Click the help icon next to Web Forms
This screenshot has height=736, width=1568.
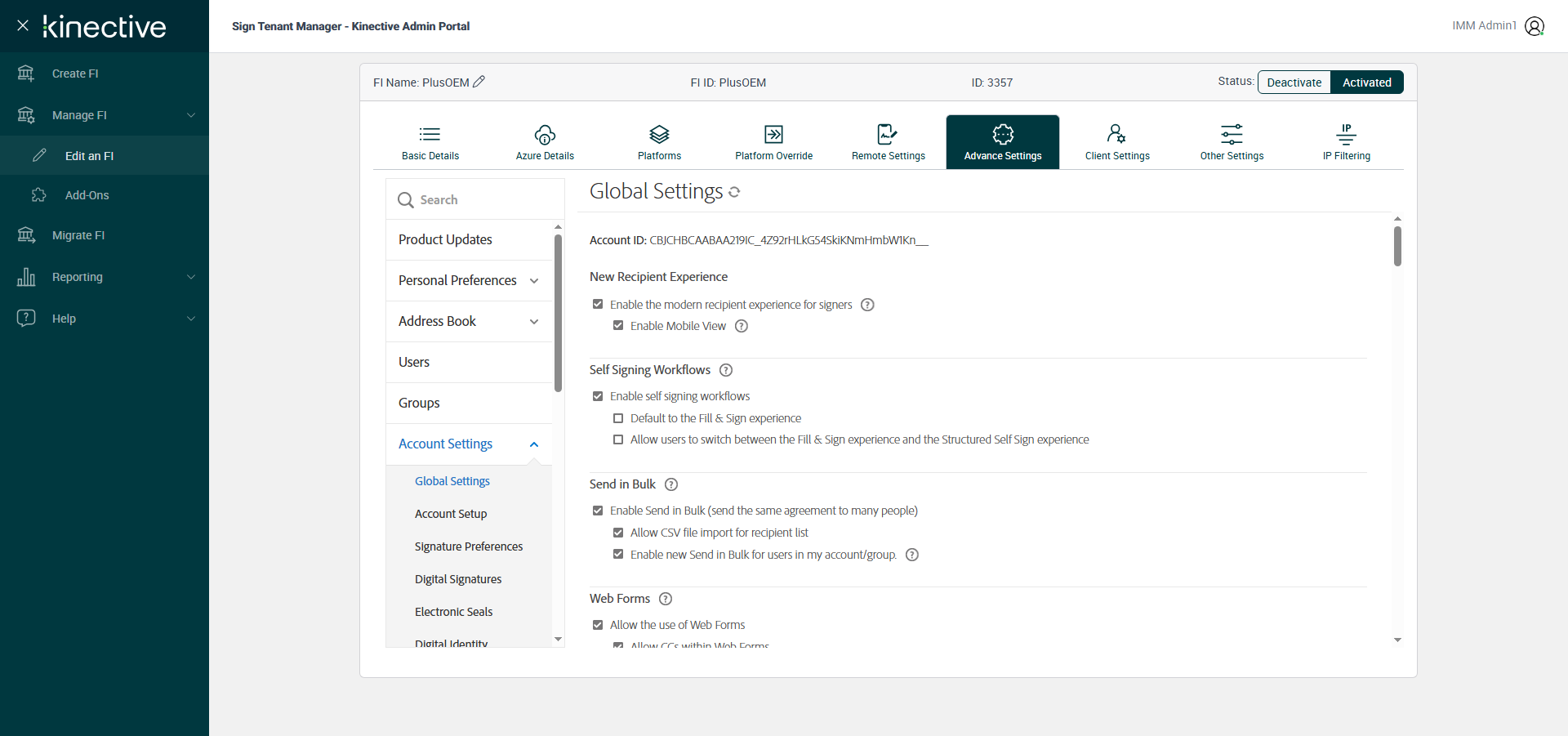[666, 599]
